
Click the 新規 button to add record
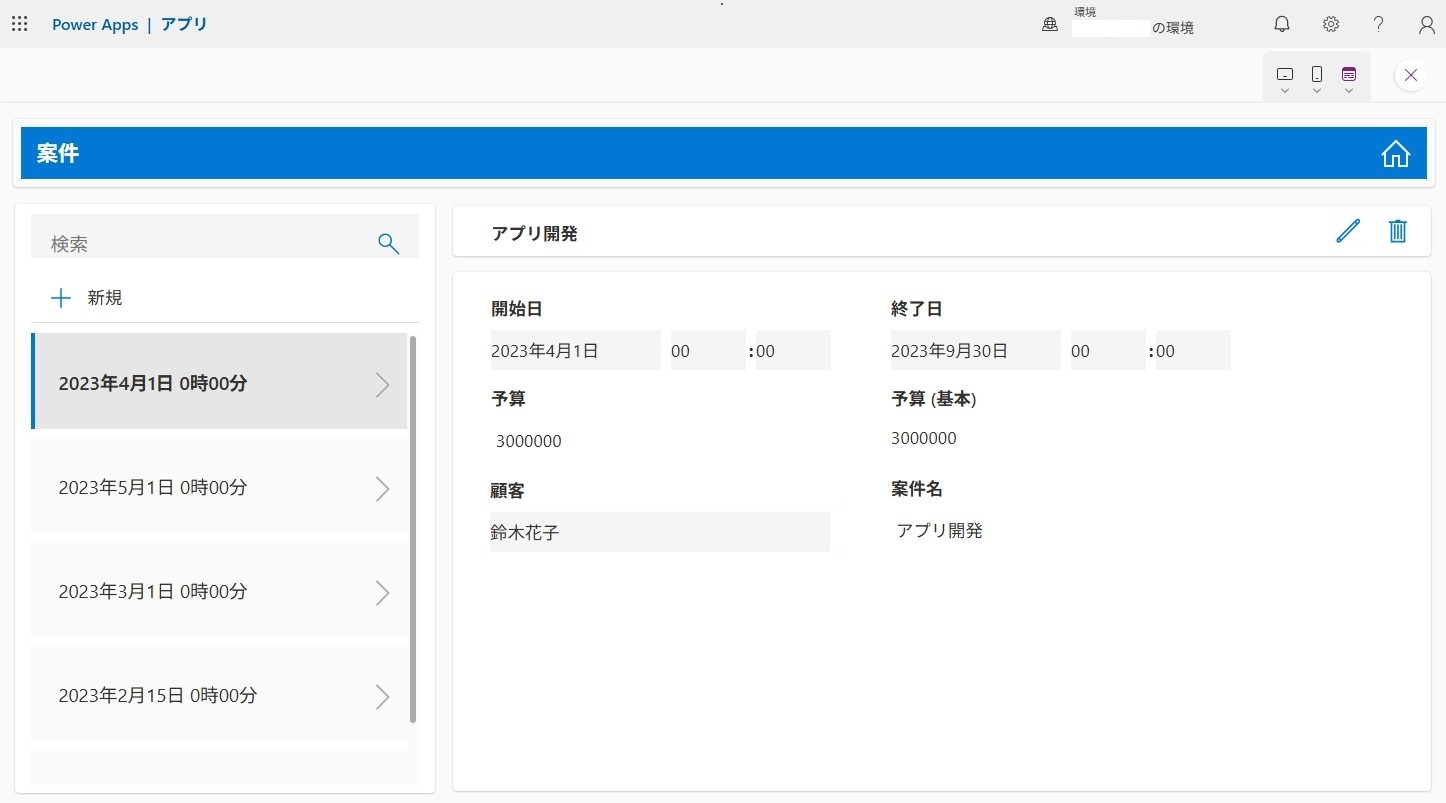(x=87, y=298)
